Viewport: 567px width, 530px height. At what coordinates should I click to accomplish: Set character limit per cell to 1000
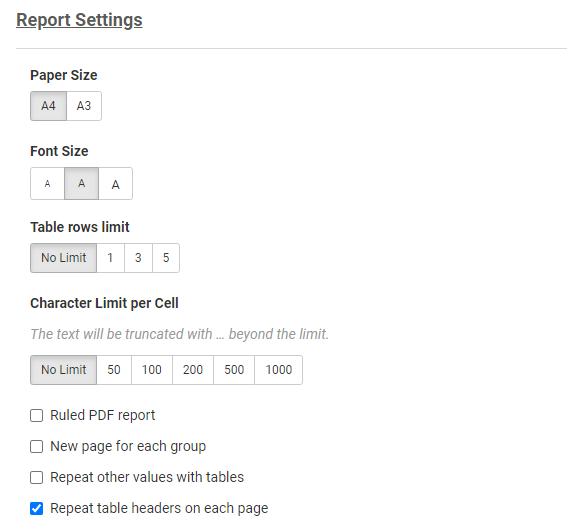click(278, 370)
